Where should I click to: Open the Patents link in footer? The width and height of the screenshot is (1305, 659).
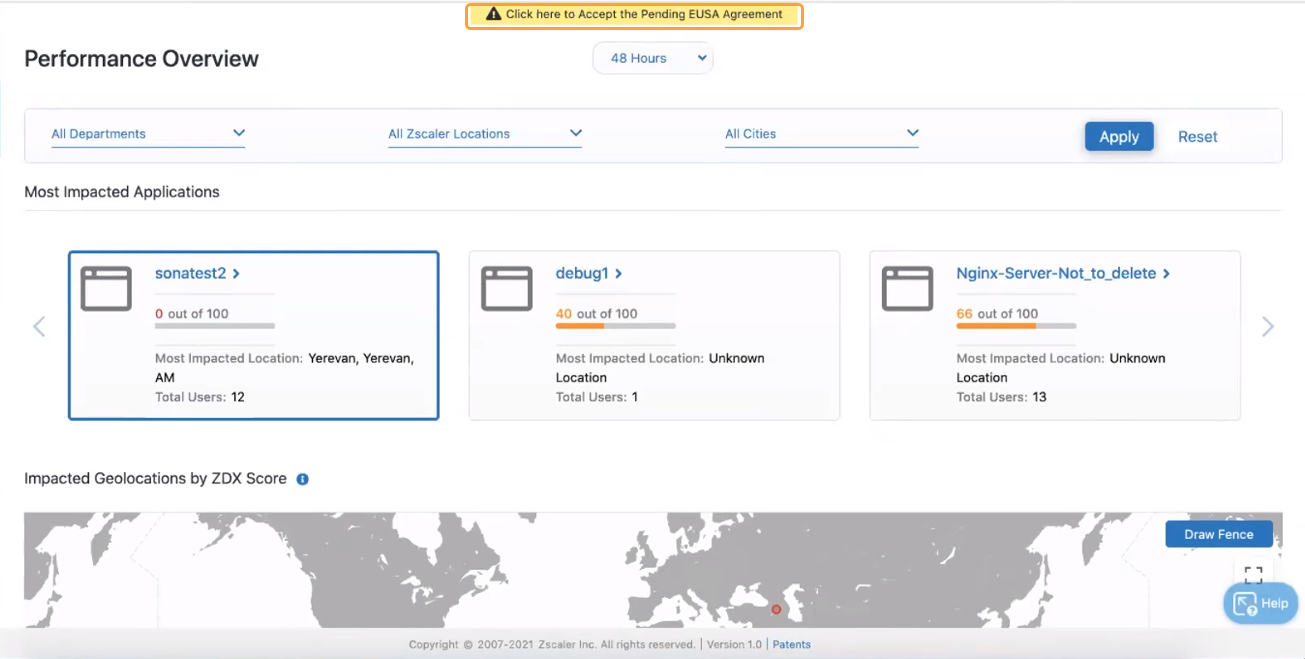tap(791, 645)
